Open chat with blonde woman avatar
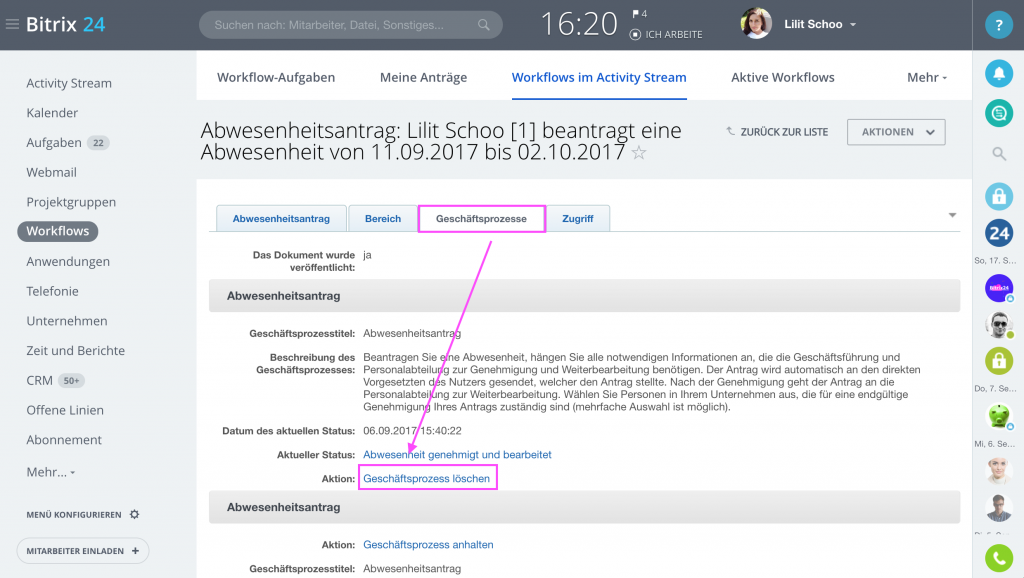The width and height of the screenshot is (1024, 578). click(x=999, y=471)
